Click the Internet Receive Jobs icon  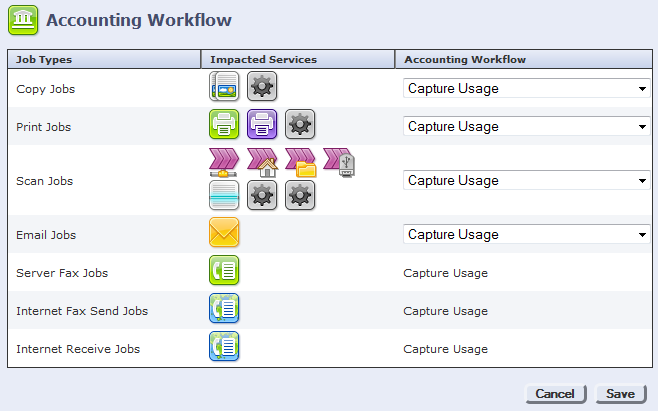224,348
